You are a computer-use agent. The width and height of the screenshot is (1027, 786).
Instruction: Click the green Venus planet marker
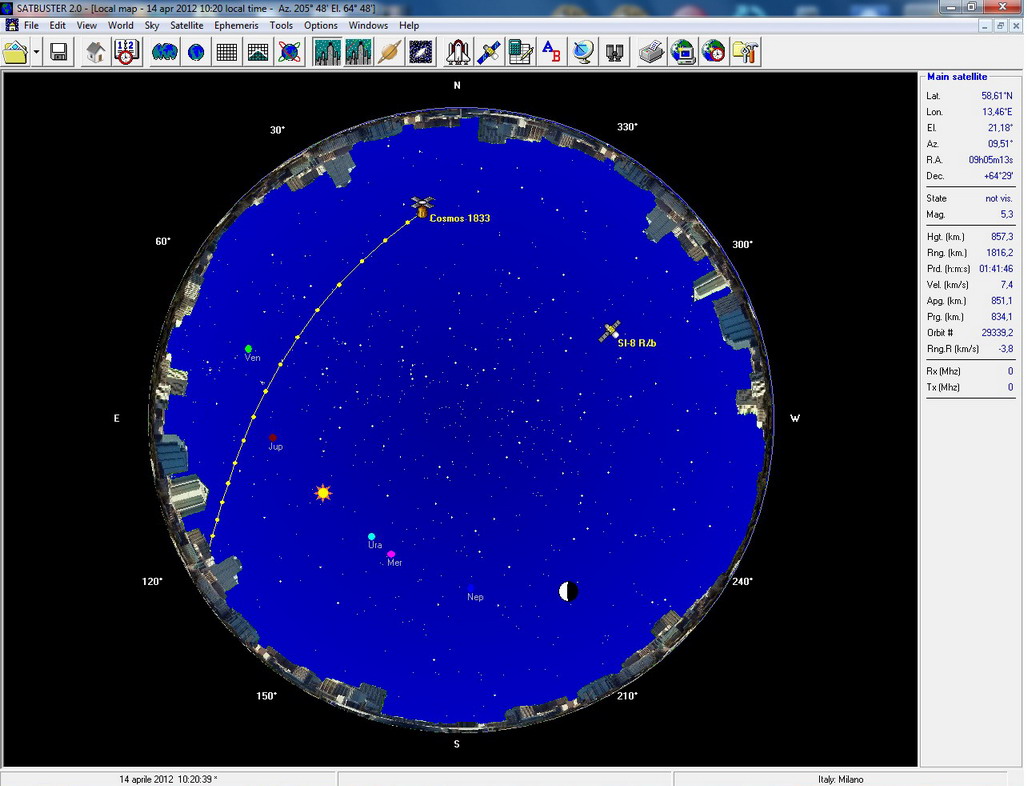(x=248, y=348)
